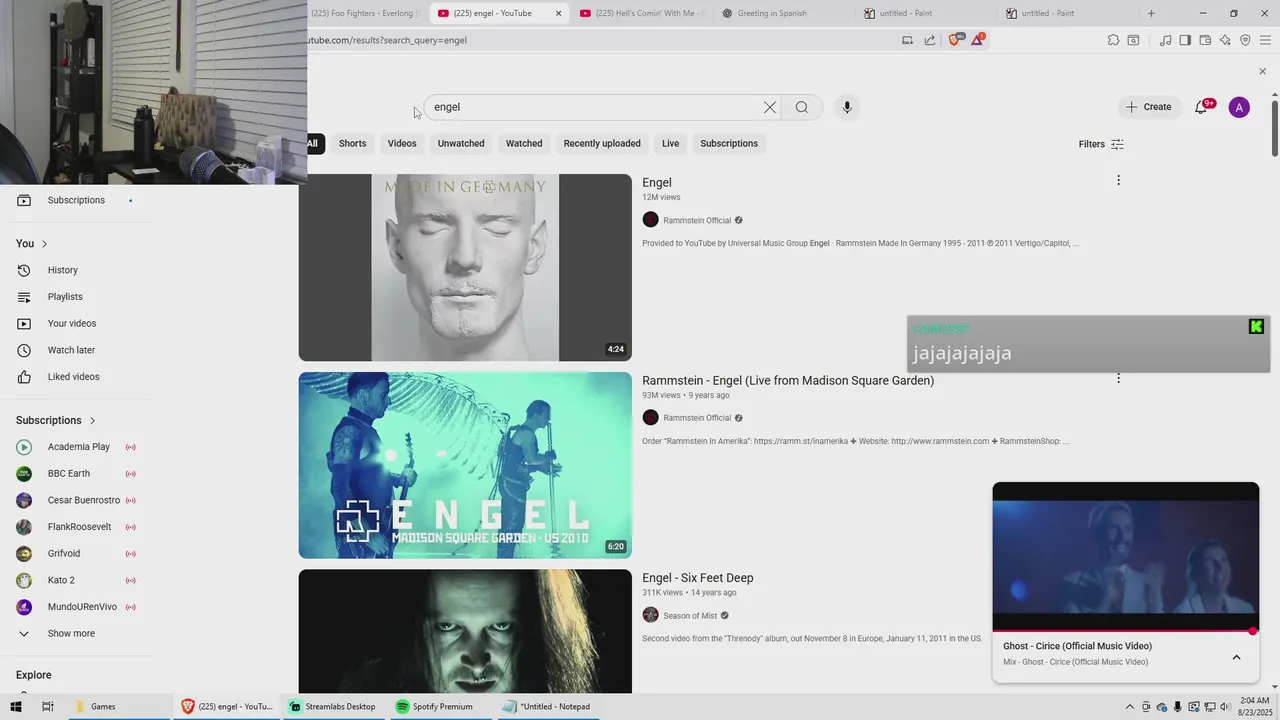Open the media control music note icon
1280x720 pixels.
(x=1165, y=40)
